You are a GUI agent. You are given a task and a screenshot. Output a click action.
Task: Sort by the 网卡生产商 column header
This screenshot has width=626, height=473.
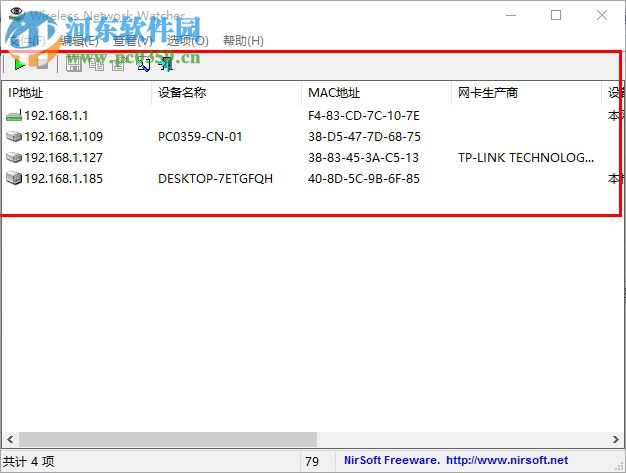[527, 93]
